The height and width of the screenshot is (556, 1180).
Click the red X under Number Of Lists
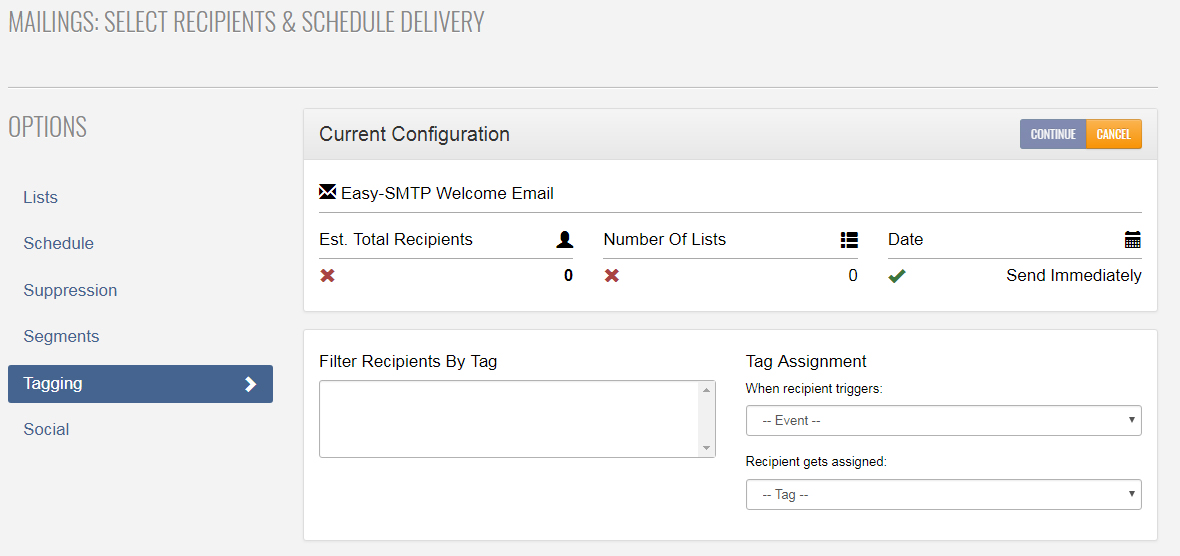click(612, 276)
